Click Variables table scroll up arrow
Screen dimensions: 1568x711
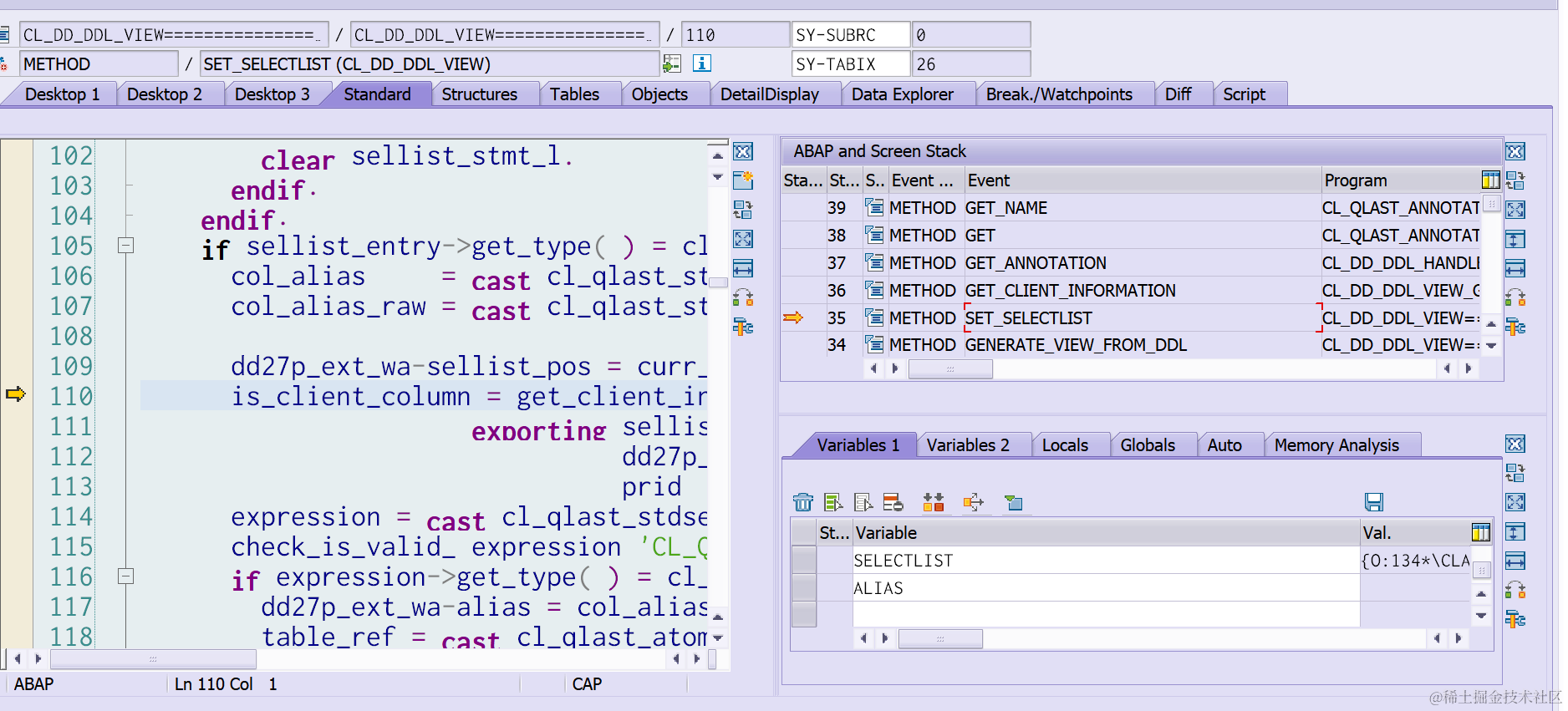point(1481,594)
